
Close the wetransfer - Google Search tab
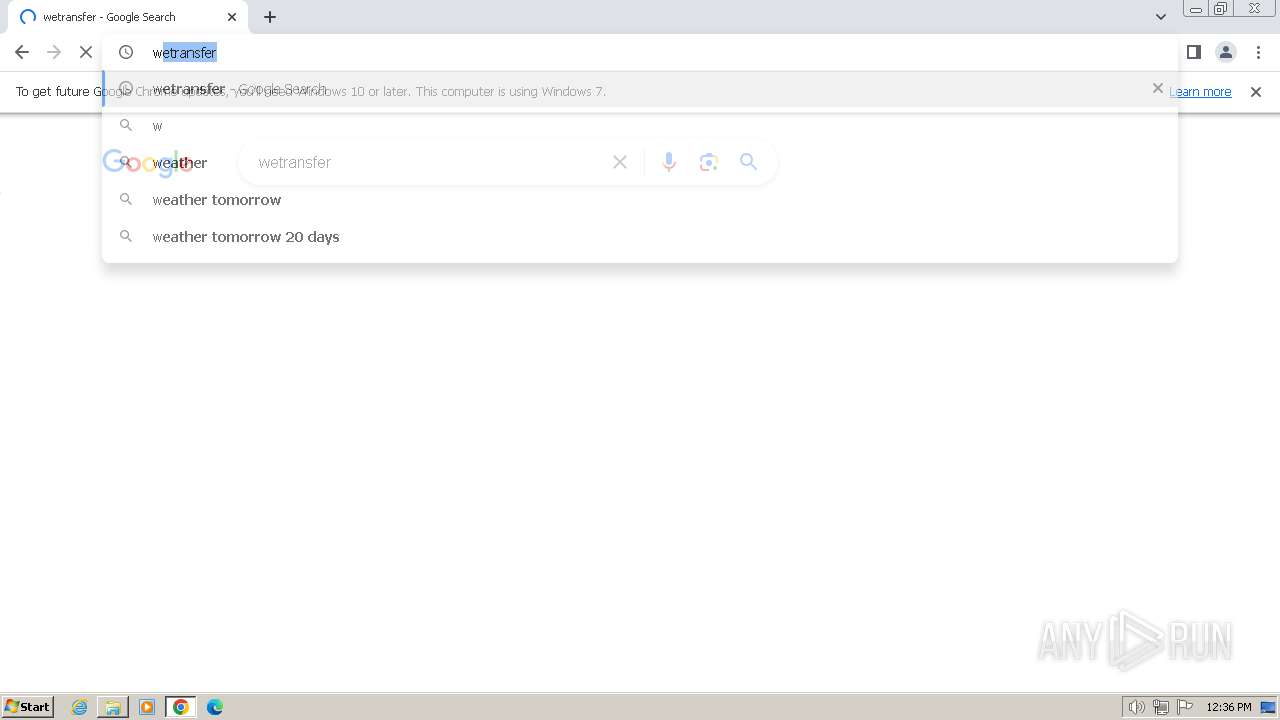point(232,17)
